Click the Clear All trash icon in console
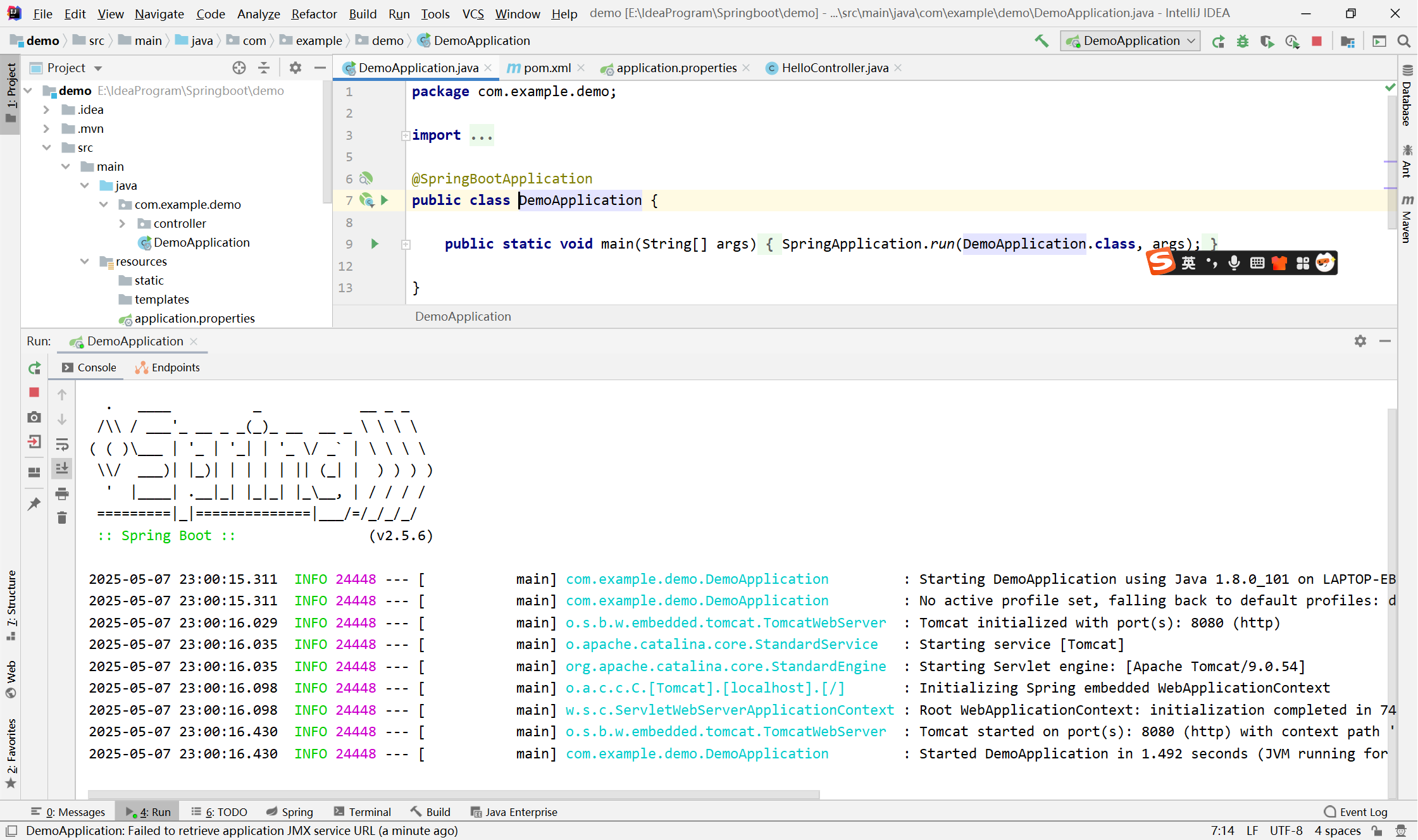The image size is (1418, 840). pyautogui.click(x=62, y=519)
